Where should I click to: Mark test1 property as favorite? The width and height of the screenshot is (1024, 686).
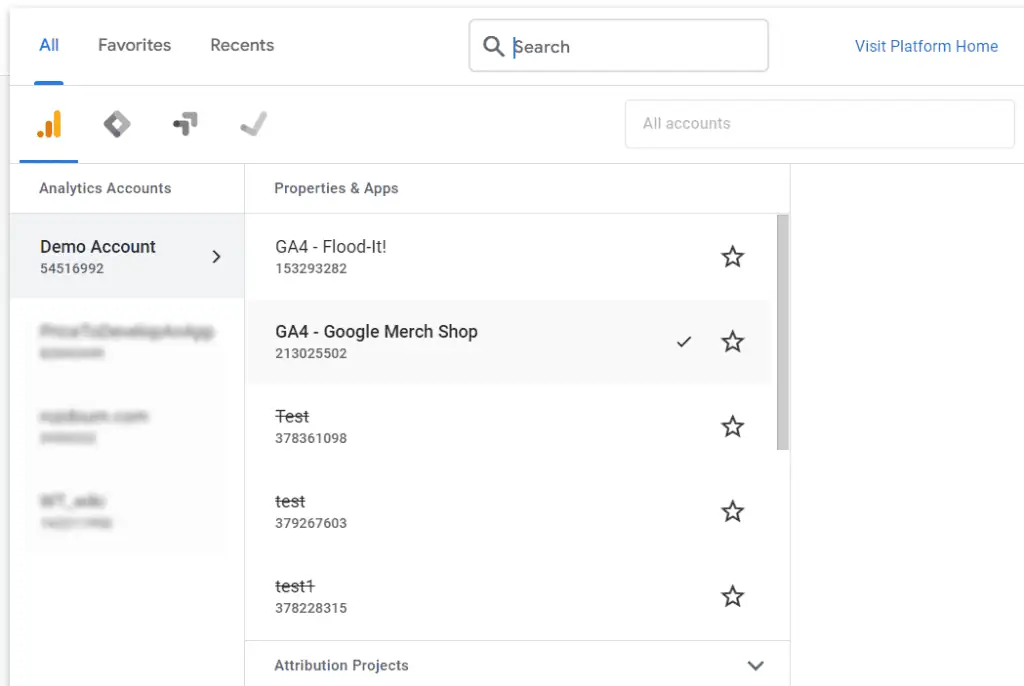[x=733, y=597]
